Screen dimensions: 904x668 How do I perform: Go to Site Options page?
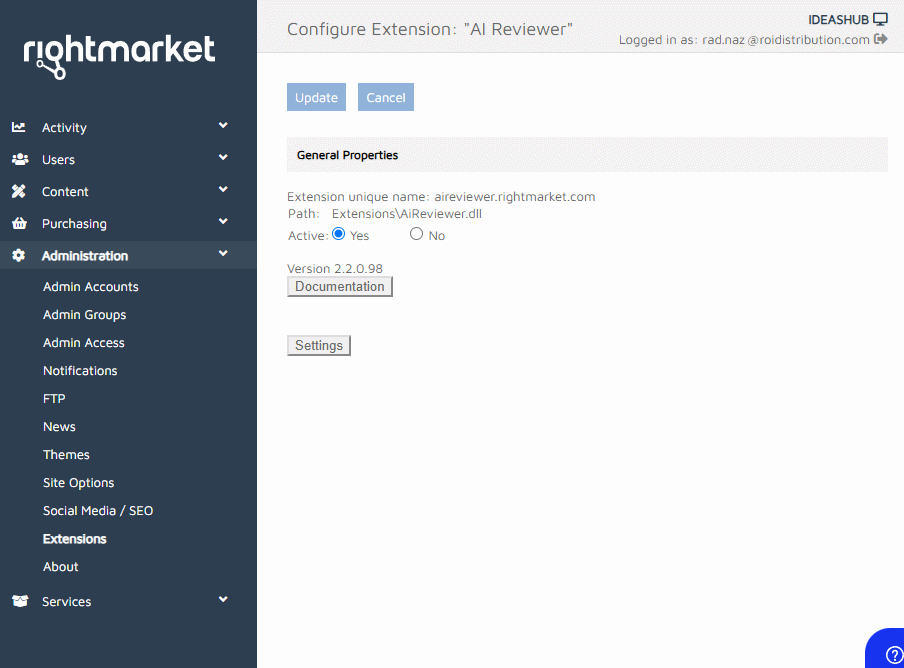pyautogui.click(x=79, y=483)
